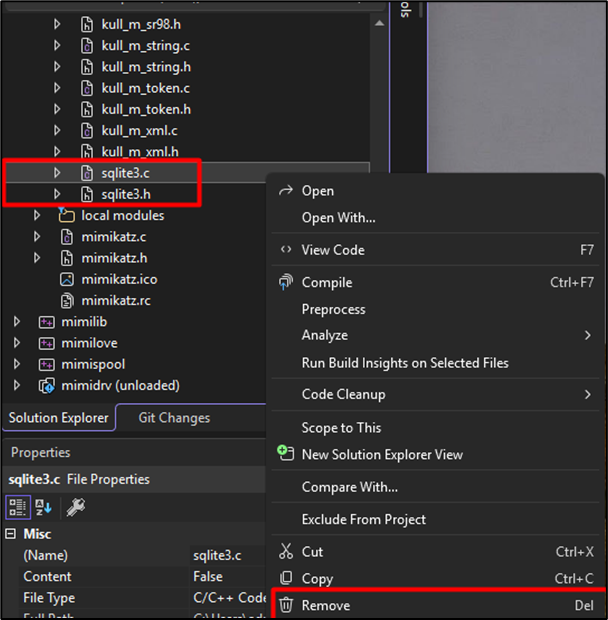Click the Copy icon in context menu

click(286, 578)
